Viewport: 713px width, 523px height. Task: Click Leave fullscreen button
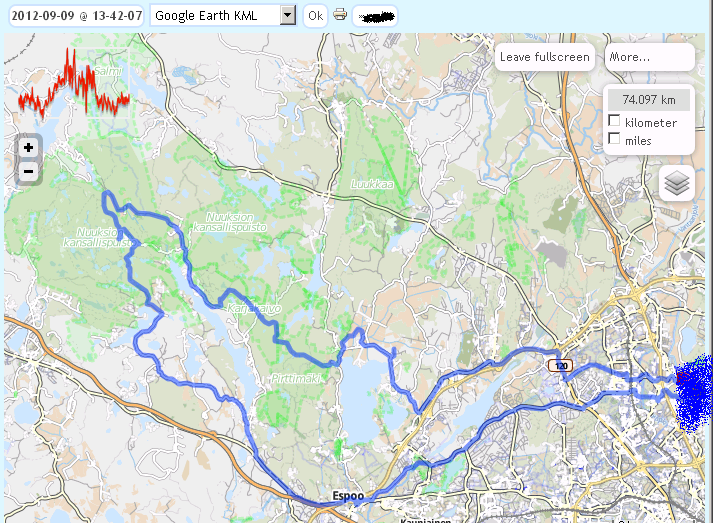[x=545, y=57]
